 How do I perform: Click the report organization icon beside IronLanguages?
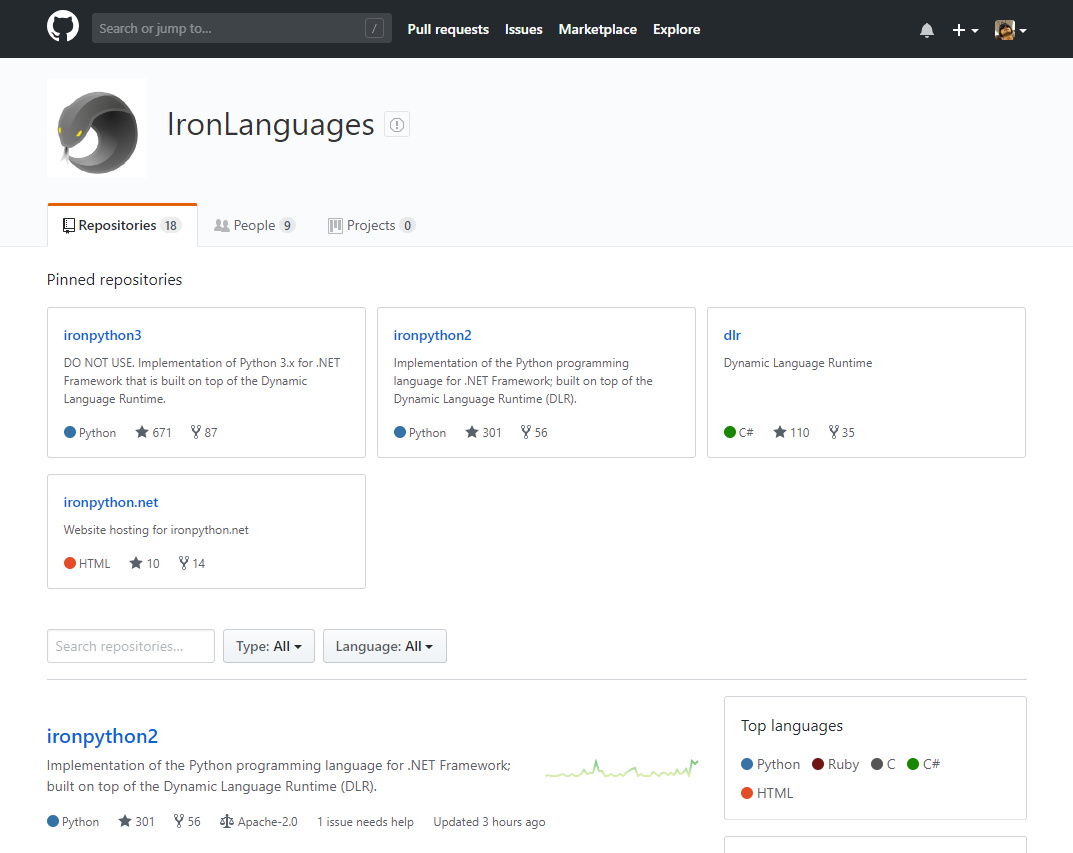[397, 125]
